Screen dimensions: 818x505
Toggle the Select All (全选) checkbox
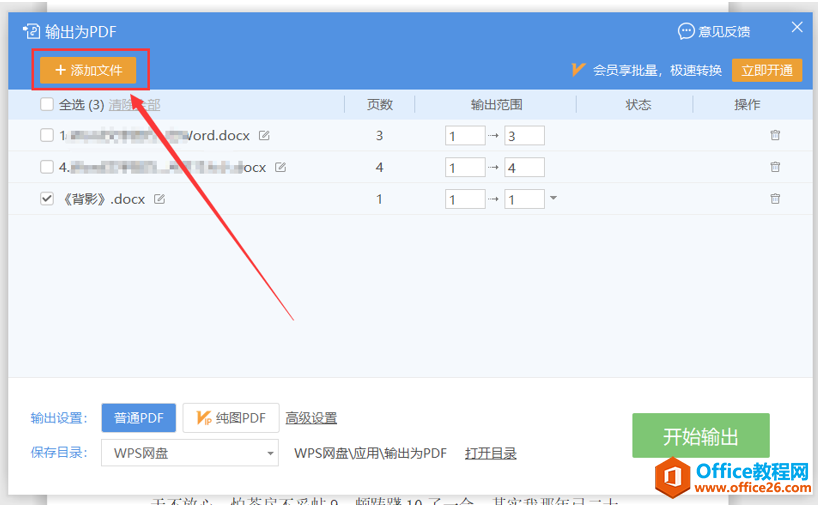click(x=47, y=104)
